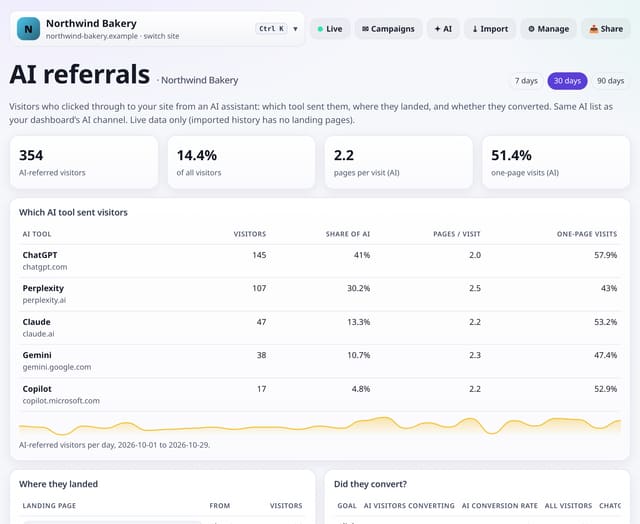Click the 51.4% one-page visits card
This screenshot has width=640, height=524.
(x=556, y=162)
